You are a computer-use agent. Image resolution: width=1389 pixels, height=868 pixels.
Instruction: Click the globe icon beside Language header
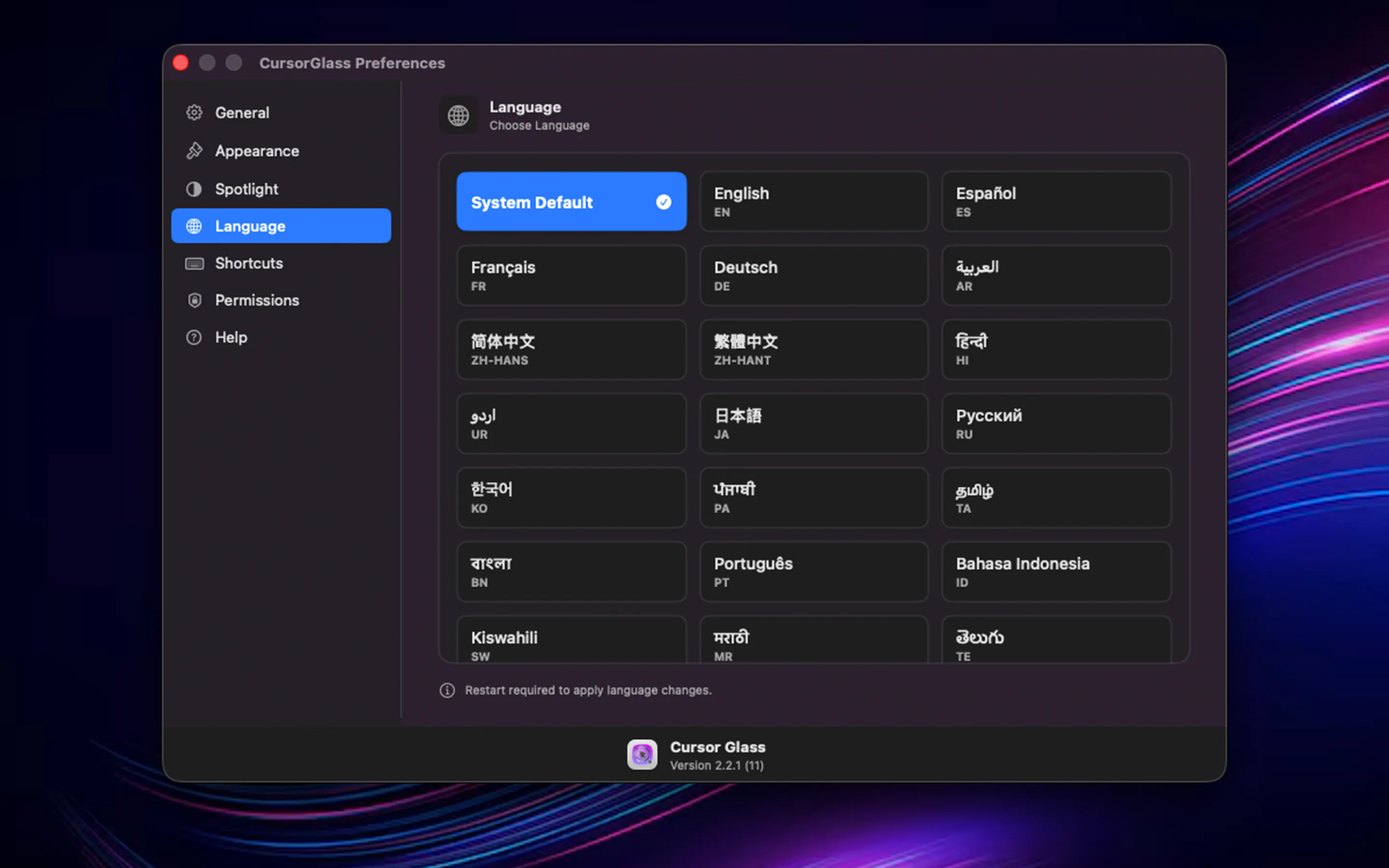click(458, 115)
